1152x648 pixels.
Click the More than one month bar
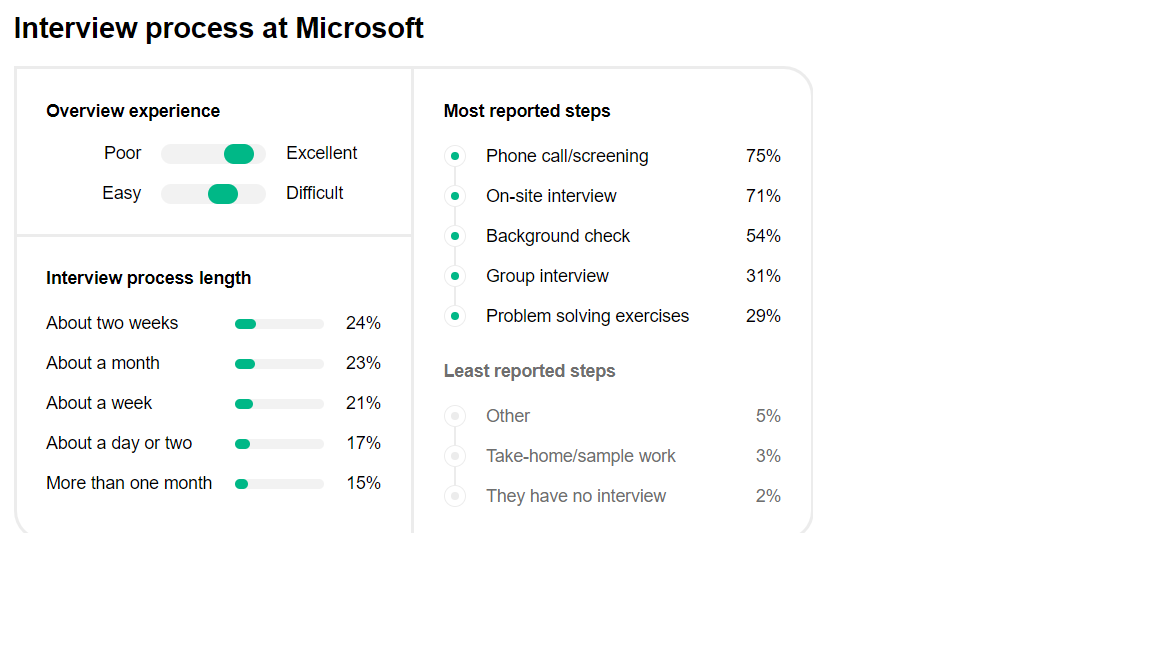tap(279, 484)
